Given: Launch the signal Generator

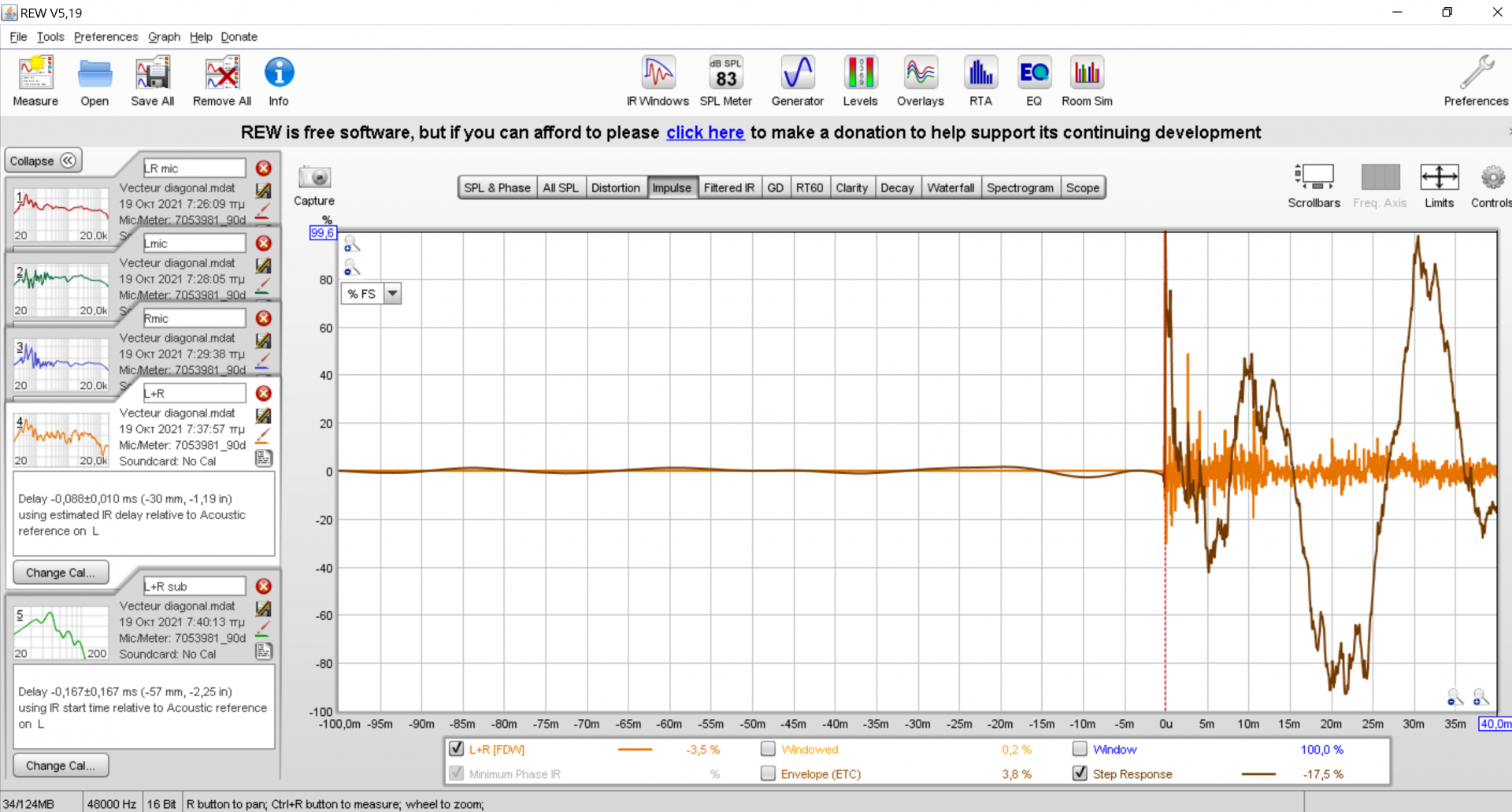Looking at the screenshot, I should click(797, 80).
